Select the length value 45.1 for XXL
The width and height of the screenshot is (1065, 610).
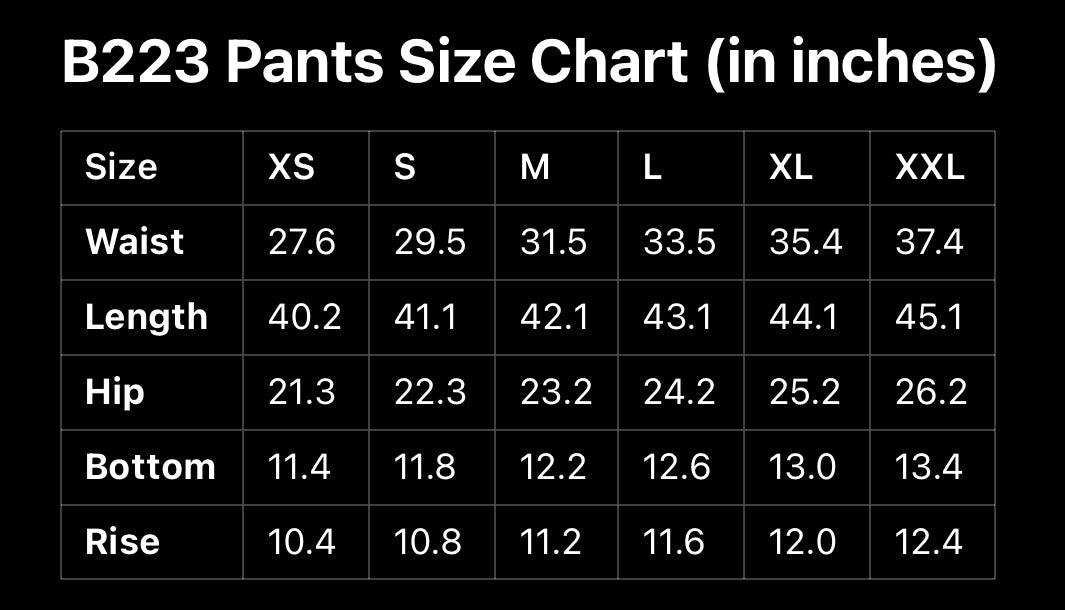(929, 317)
